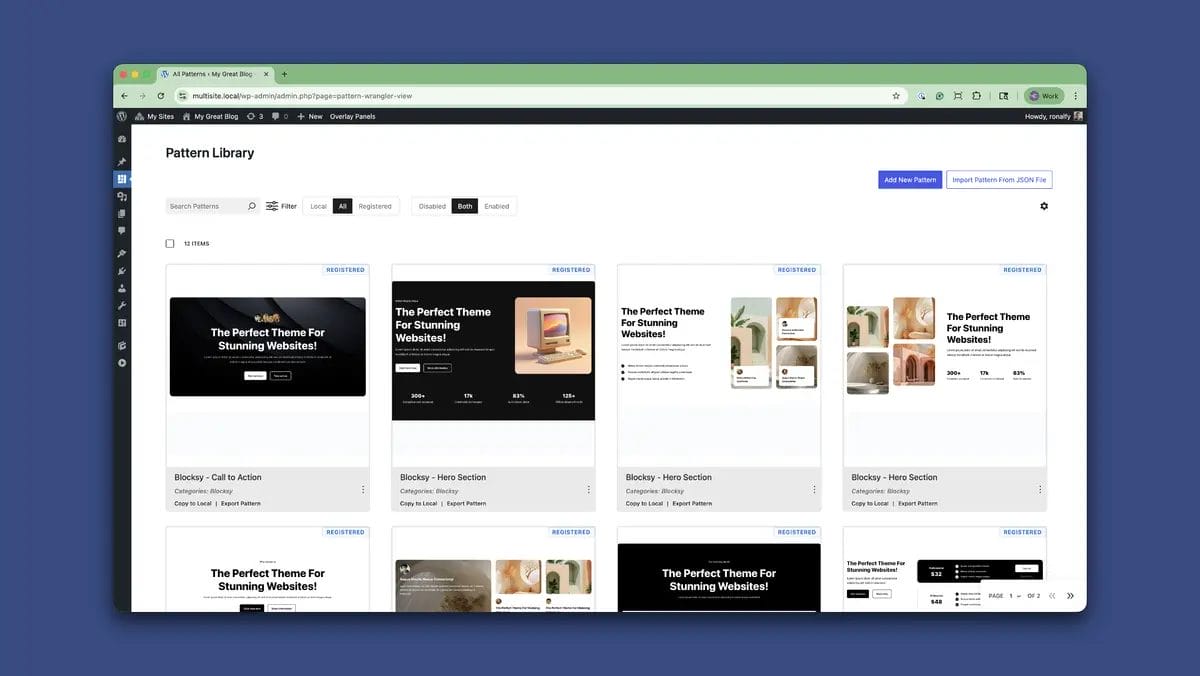The width and height of the screenshot is (1200, 676).
Task: Click the search magnifier icon in Search Patterns
Action: [252, 206]
